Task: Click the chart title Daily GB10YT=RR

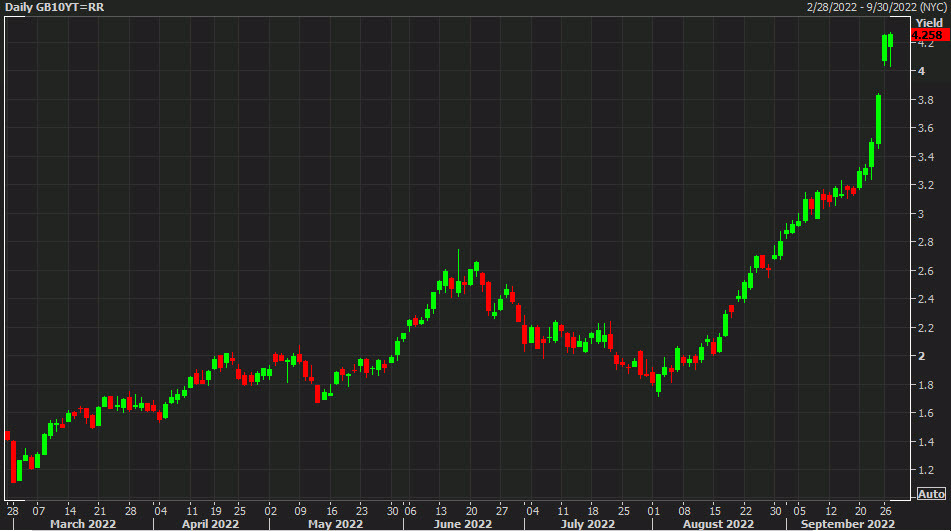Action: [x=55, y=7]
